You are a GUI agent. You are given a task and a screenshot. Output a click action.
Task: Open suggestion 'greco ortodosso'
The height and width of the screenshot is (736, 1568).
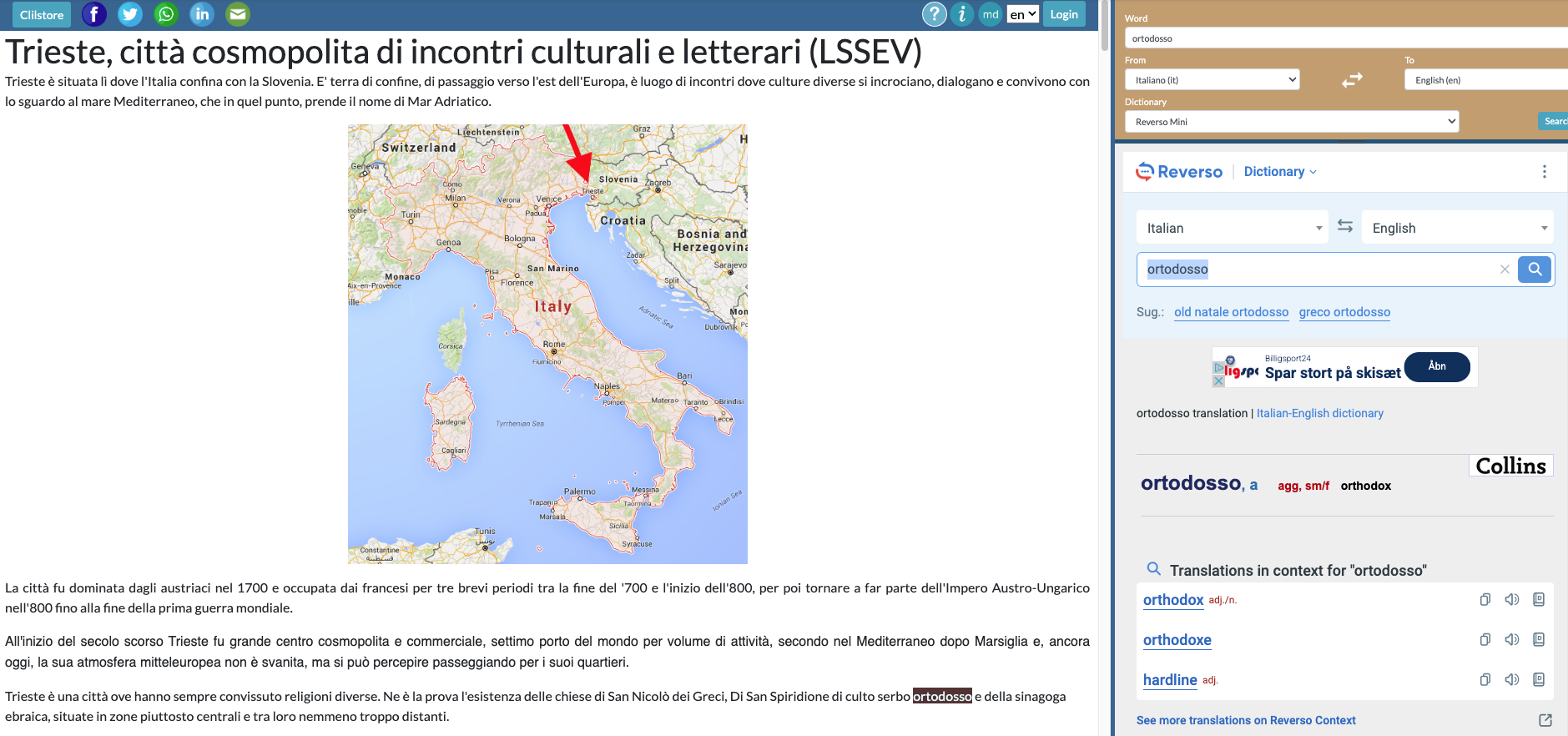click(x=1344, y=312)
